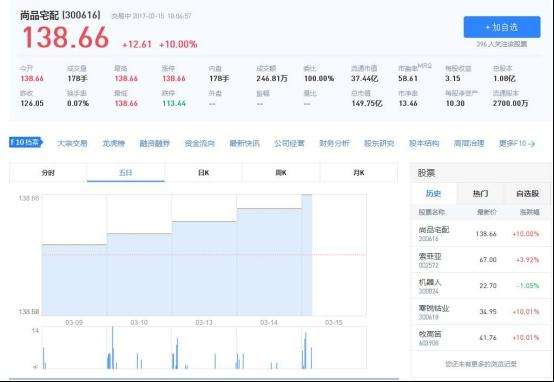Image resolution: width=554 pixels, height=382 pixels.
Task: Click the 03-14 volume bars area
Action: click(x=269, y=348)
